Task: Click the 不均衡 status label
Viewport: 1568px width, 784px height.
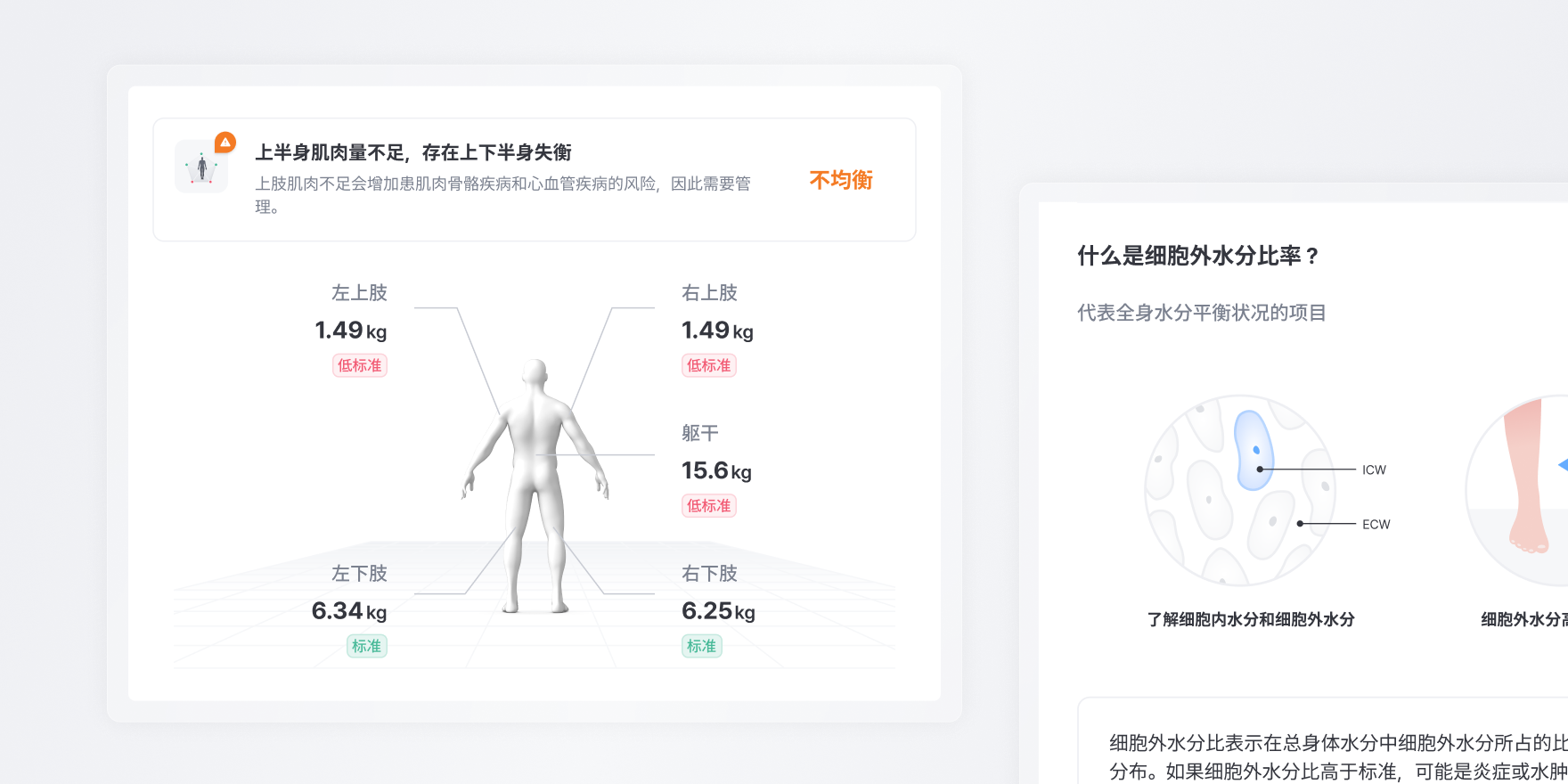Action: tap(841, 180)
